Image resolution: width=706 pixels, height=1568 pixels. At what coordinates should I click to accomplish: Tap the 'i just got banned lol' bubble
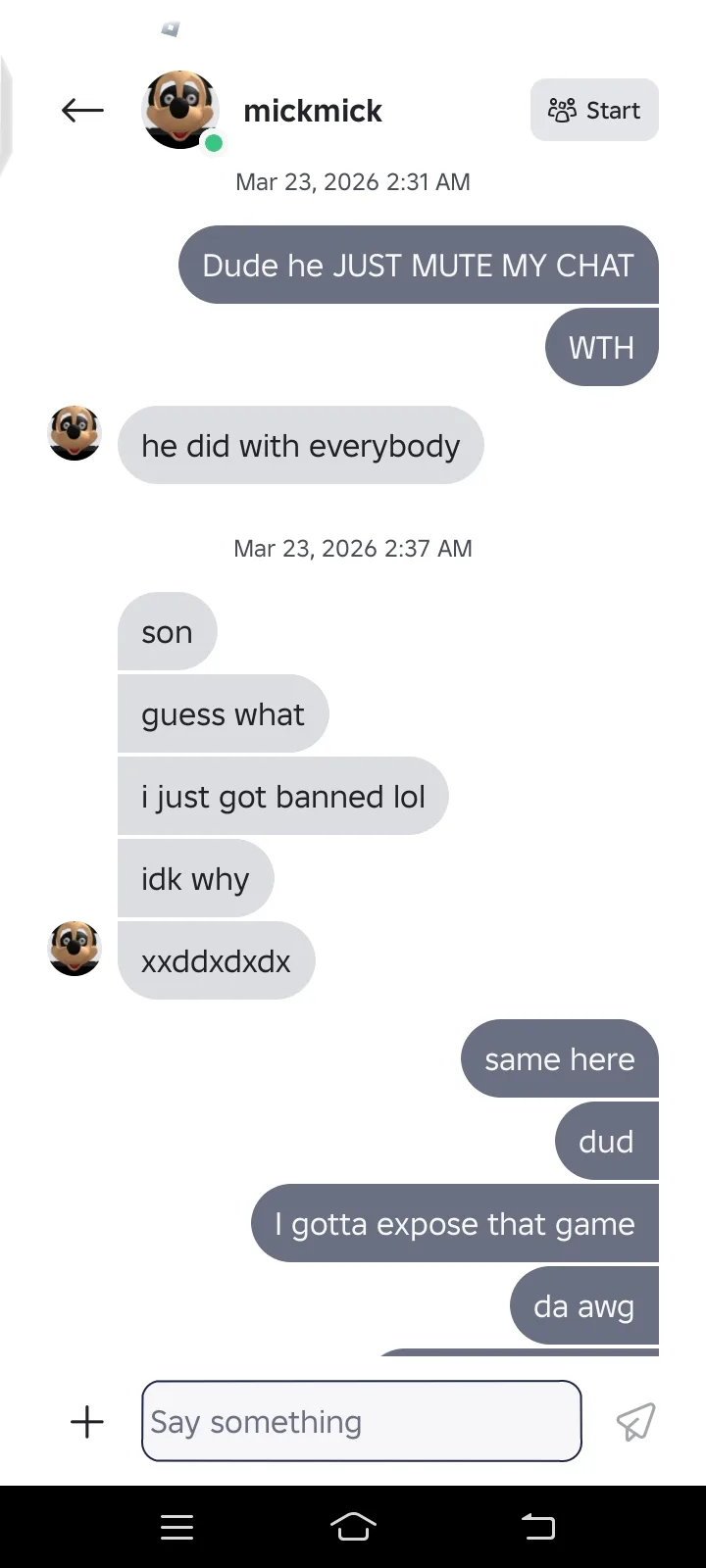[x=283, y=796]
